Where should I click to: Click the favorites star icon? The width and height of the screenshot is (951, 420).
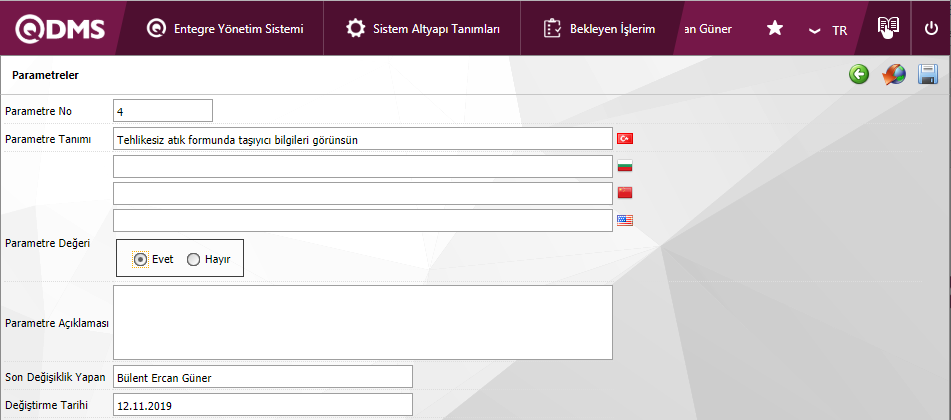(x=775, y=29)
